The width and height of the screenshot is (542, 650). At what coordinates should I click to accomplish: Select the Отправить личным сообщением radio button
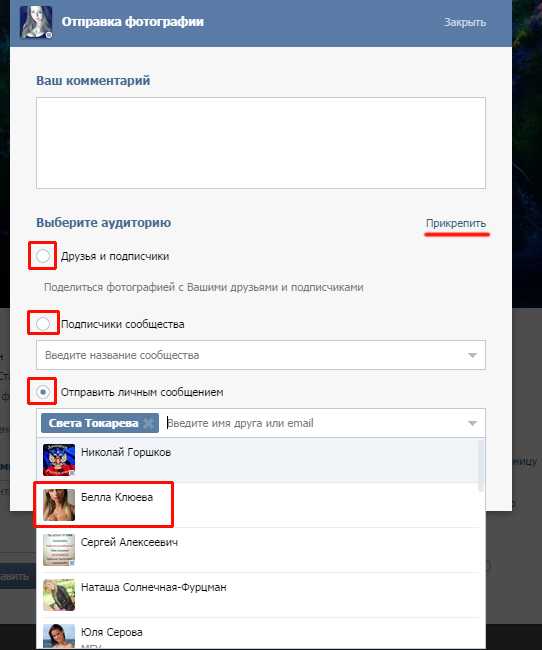tap(43, 392)
